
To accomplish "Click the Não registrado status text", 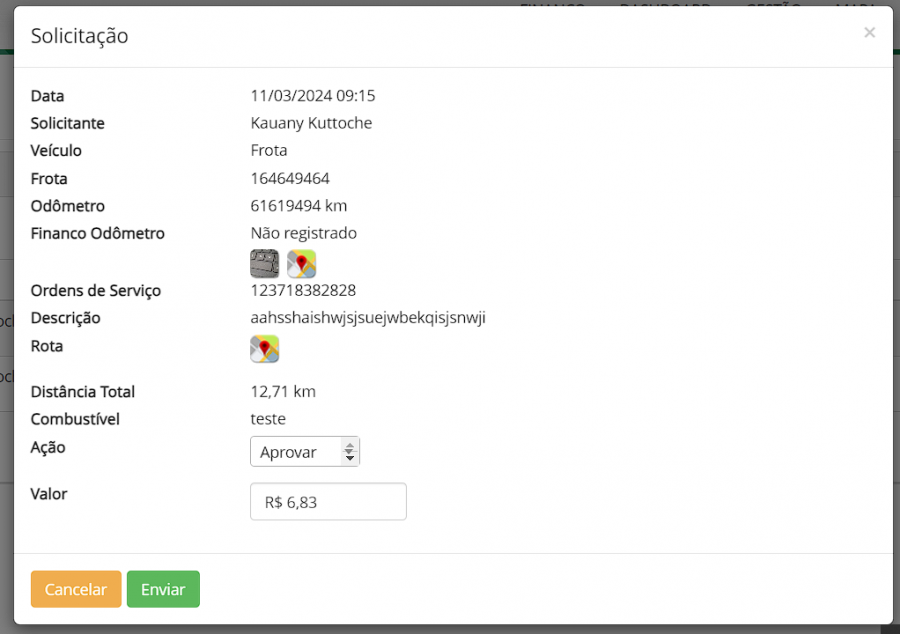I will pyautogui.click(x=303, y=233).
